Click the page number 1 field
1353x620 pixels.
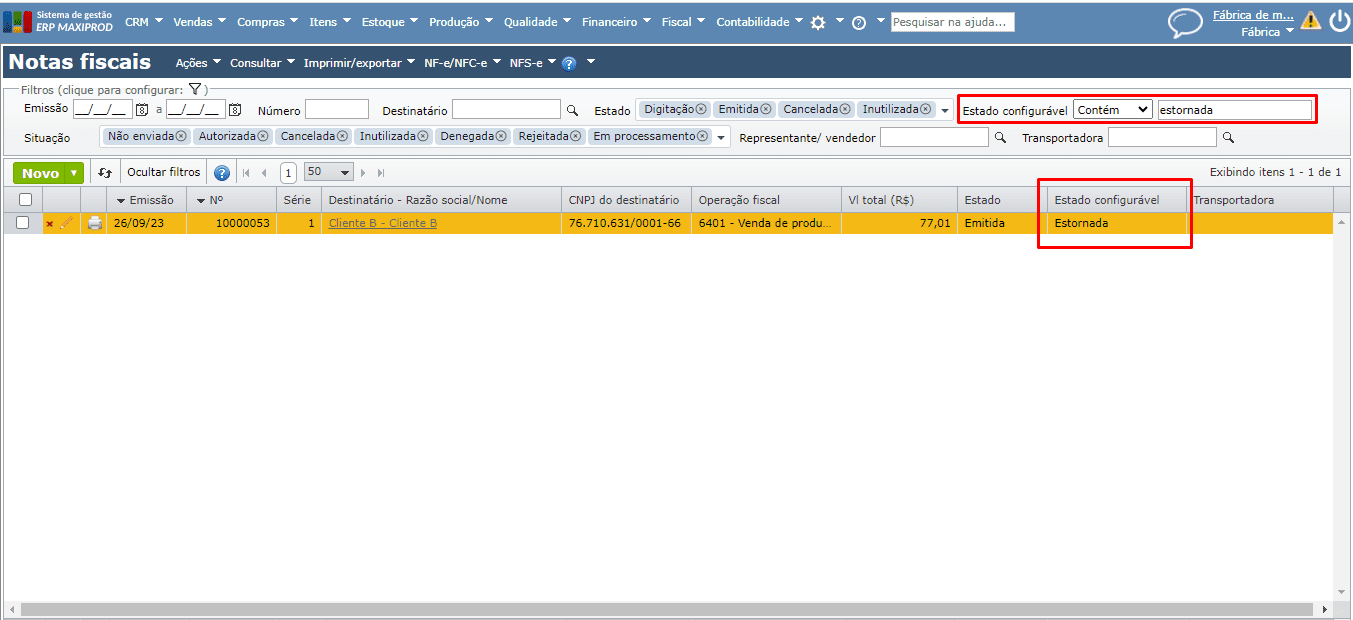[288, 173]
